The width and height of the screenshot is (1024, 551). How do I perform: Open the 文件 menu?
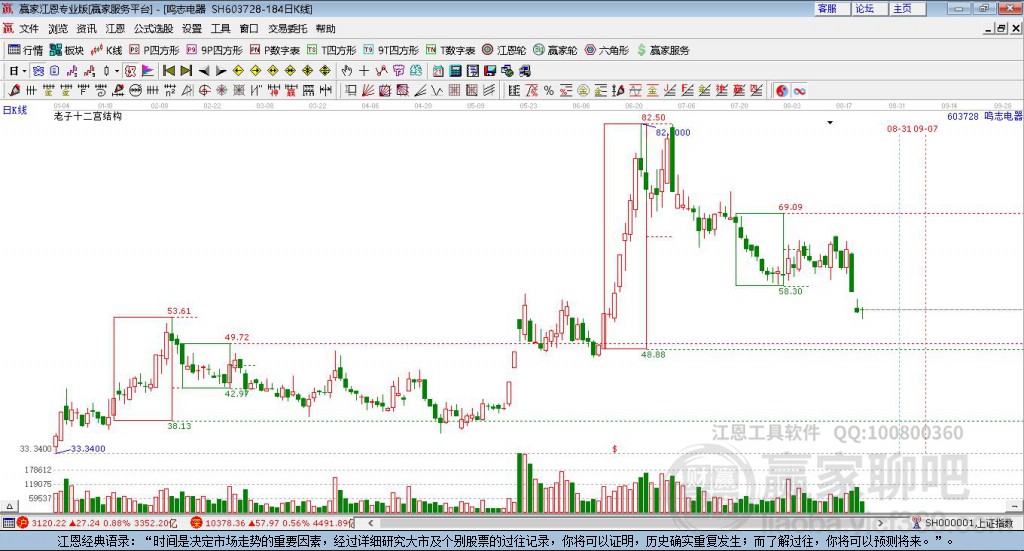[x=29, y=29]
